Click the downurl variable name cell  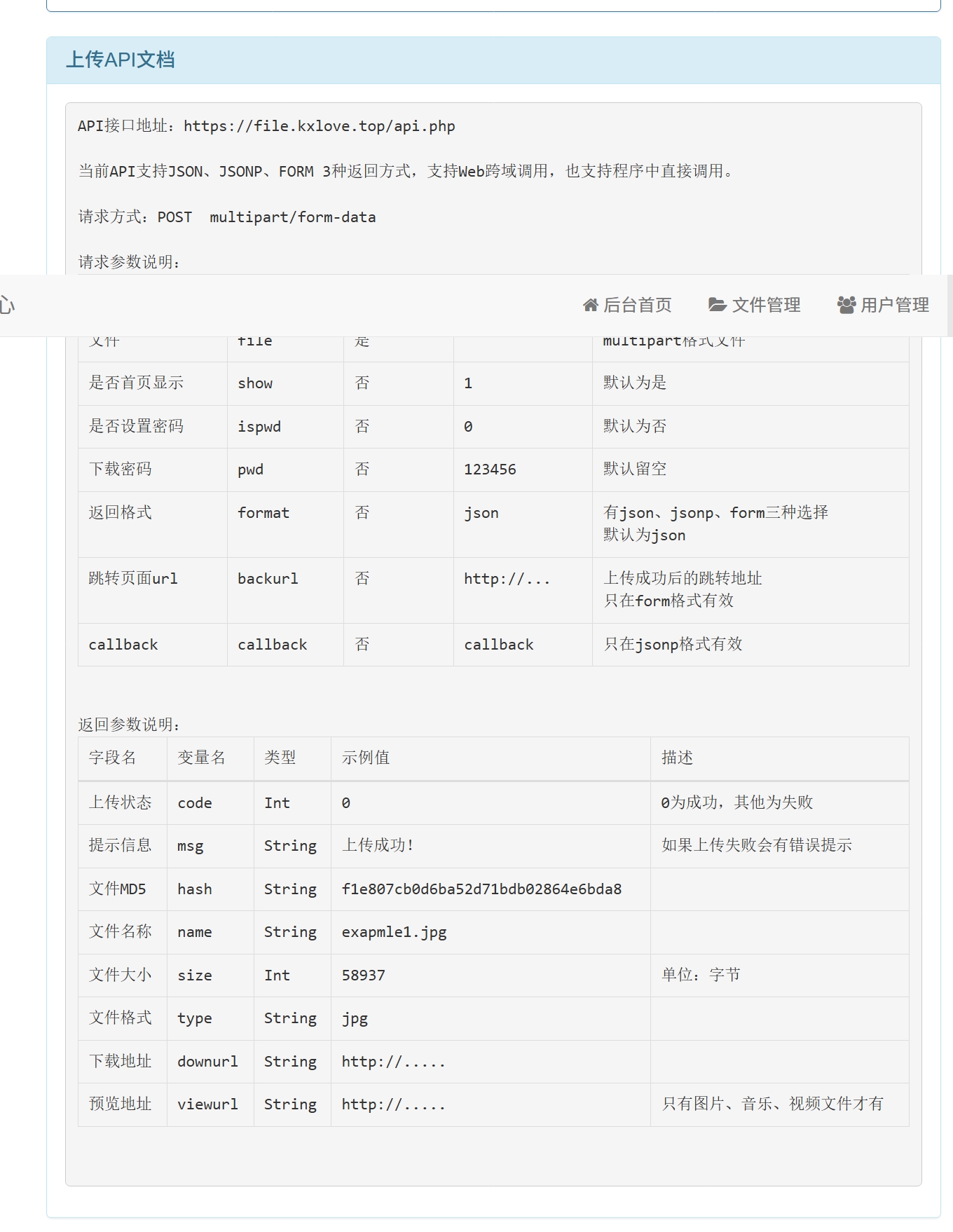point(207,1062)
